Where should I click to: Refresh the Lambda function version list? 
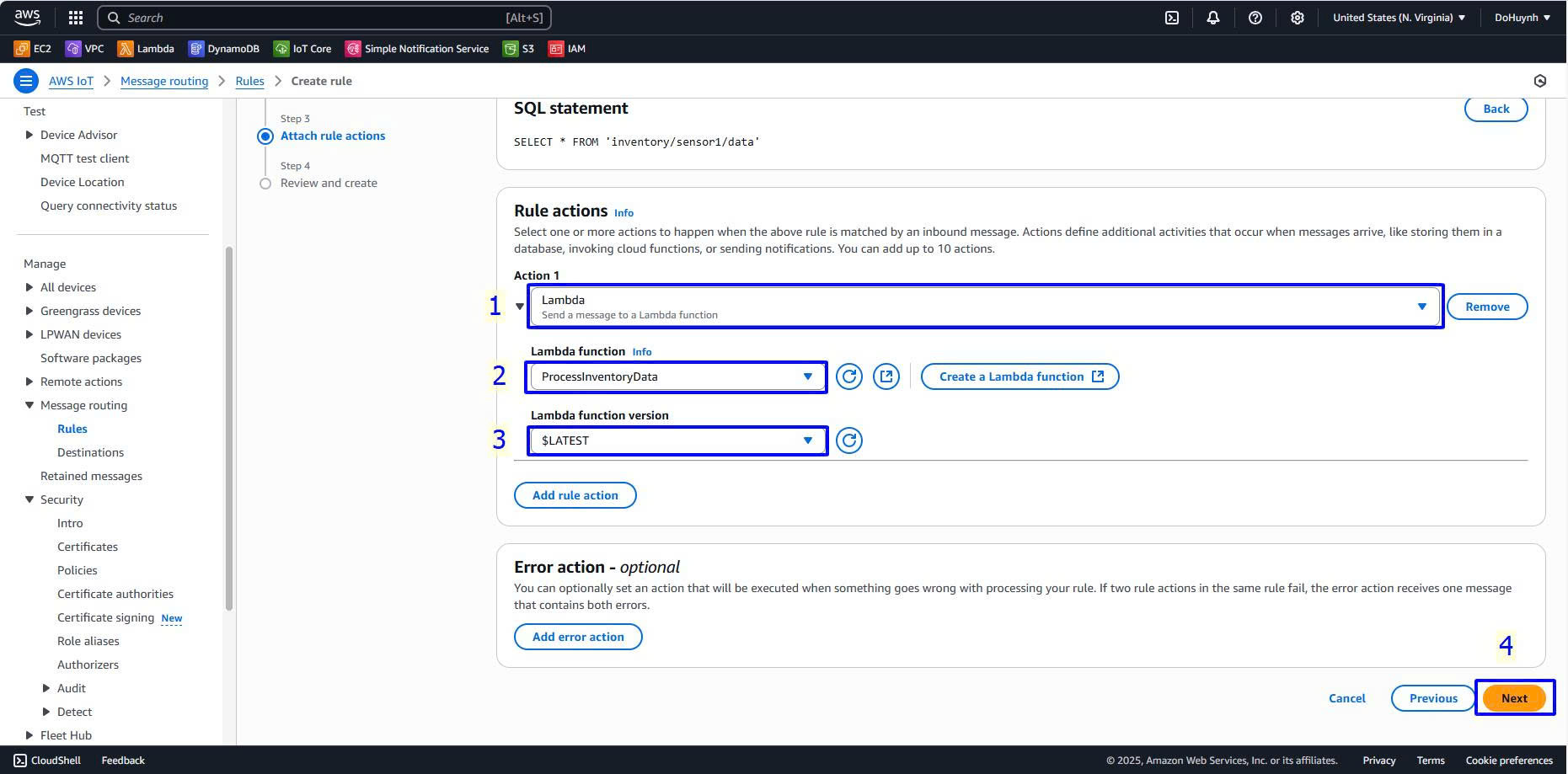(x=848, y=440)
